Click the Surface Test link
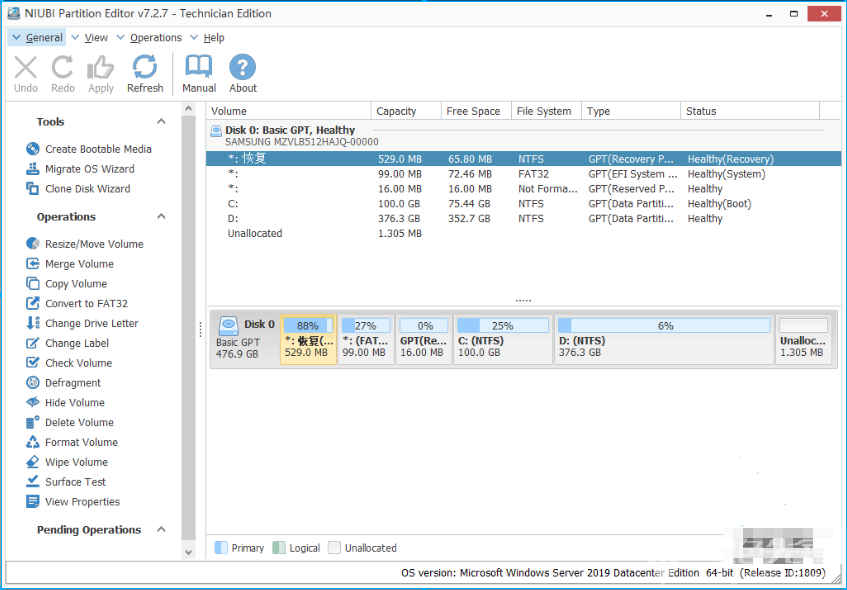 point(76,481)
